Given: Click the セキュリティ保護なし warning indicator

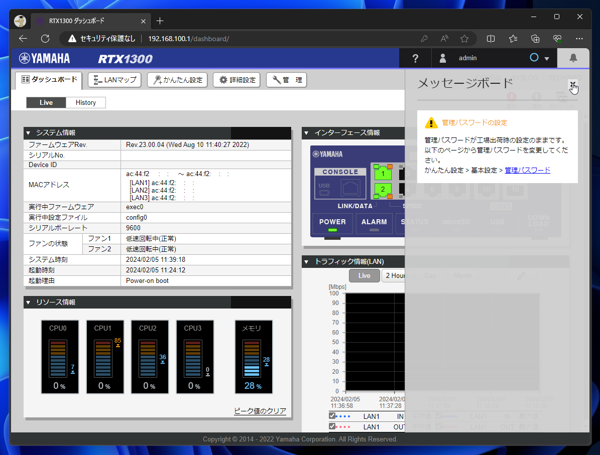Looking at the screenshot, I should [102, 39].
